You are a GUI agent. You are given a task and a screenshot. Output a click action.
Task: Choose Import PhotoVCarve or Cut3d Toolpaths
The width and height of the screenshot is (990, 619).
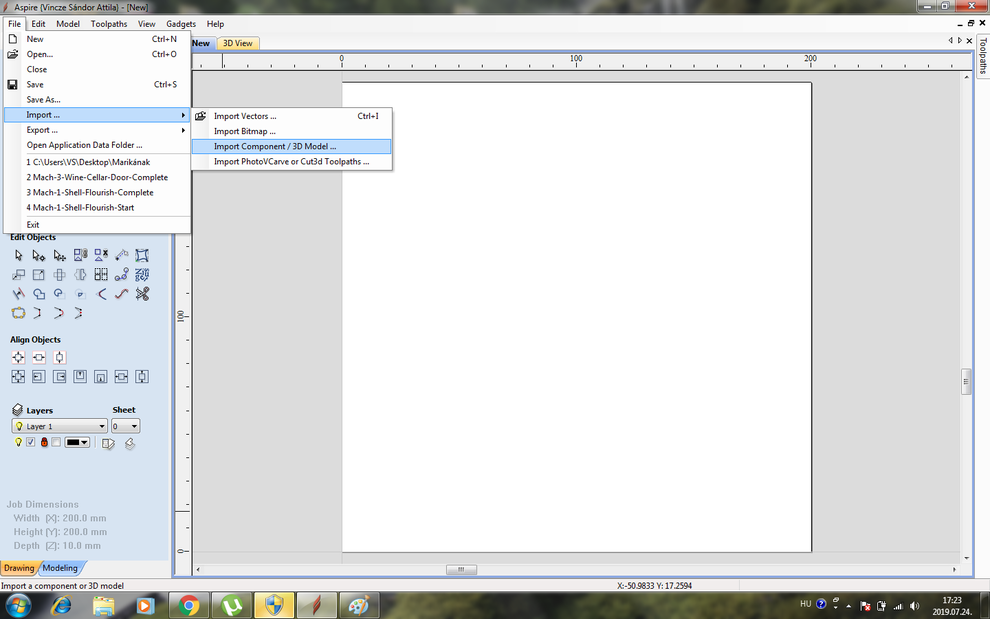[x=292, y=162]
